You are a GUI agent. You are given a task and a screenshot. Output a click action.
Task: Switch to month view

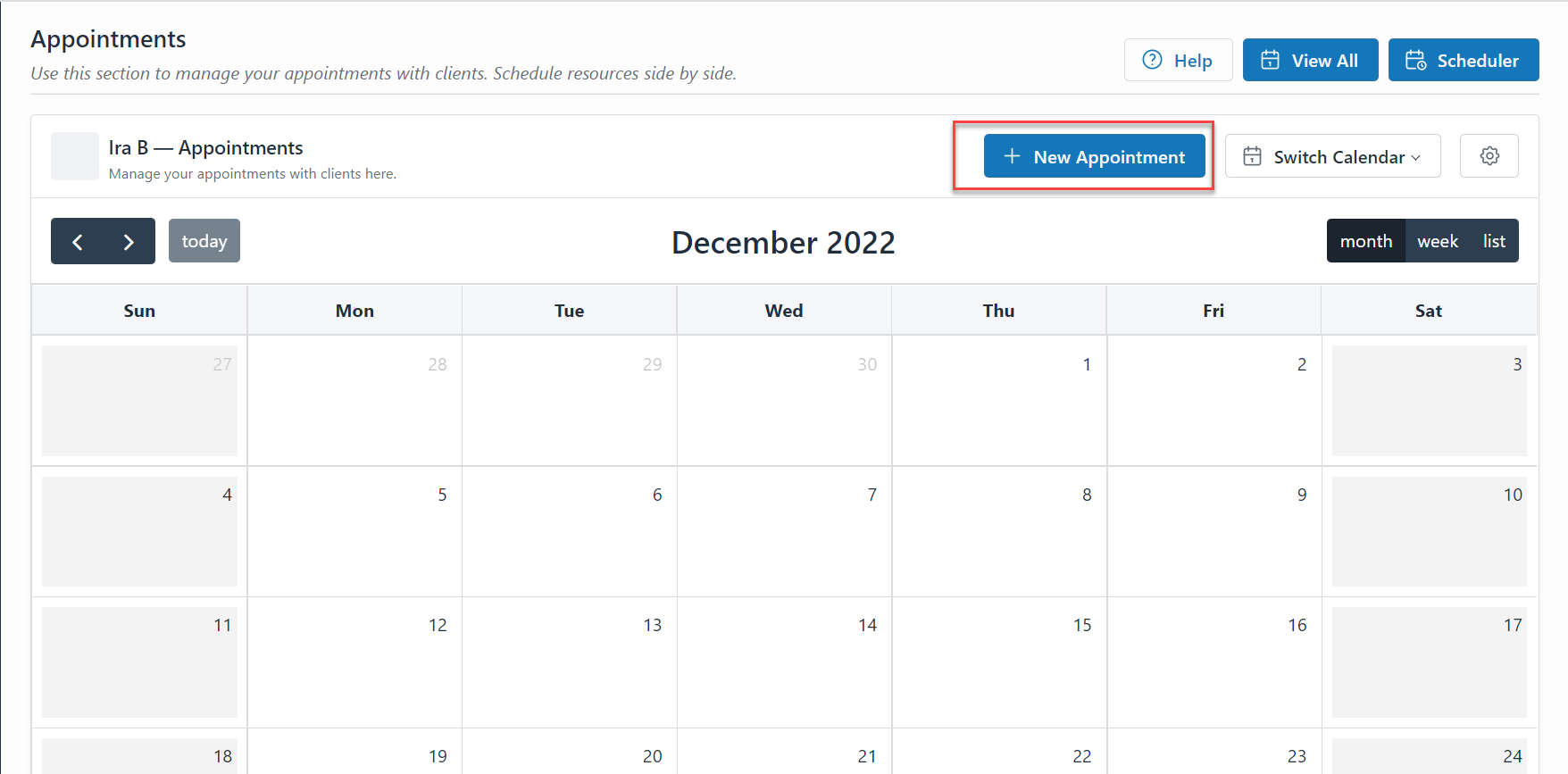point(1365,241)
